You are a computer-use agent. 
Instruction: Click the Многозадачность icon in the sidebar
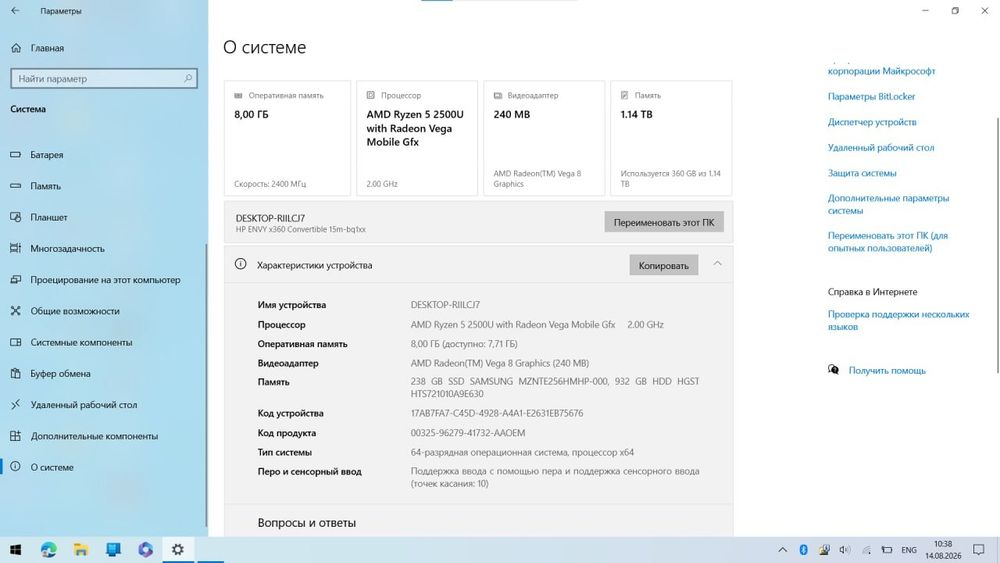pyautogui.click(x=16, y=249)
